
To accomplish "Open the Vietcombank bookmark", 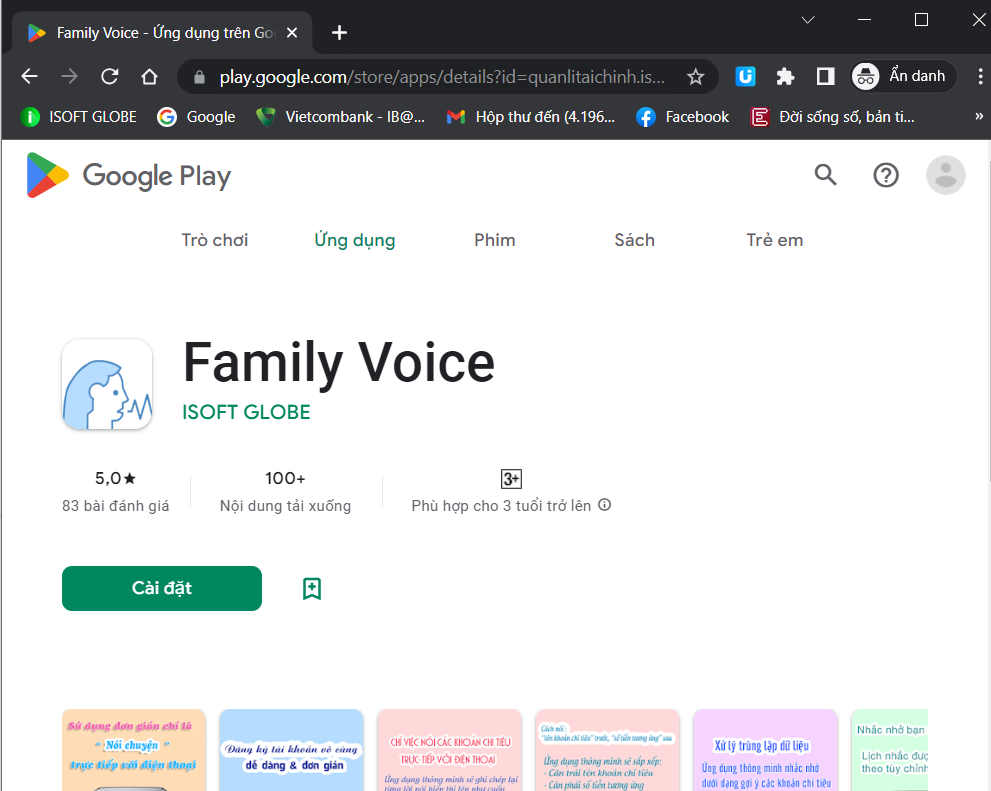I will (x=340, y=117).
